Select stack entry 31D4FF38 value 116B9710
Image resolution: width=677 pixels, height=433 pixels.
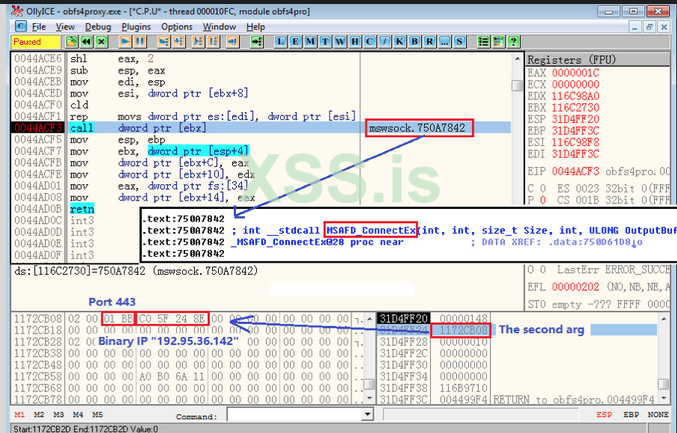click(x=463, y=388)
